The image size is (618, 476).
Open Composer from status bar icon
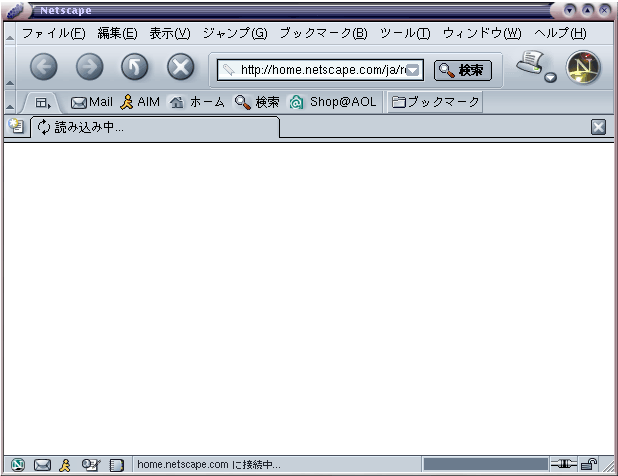click(x=91, y=465)
